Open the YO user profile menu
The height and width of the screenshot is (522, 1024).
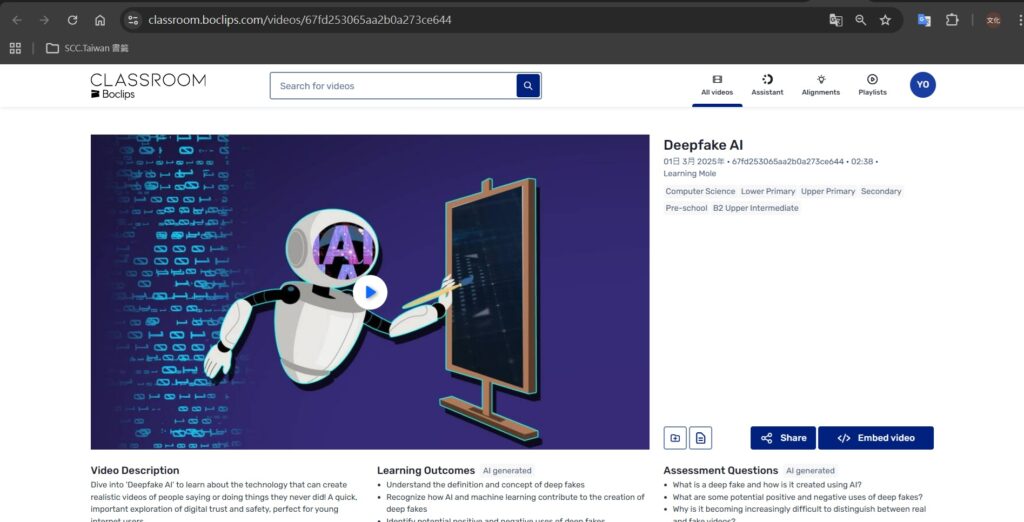pyautogui.click(x=922, y=85)
